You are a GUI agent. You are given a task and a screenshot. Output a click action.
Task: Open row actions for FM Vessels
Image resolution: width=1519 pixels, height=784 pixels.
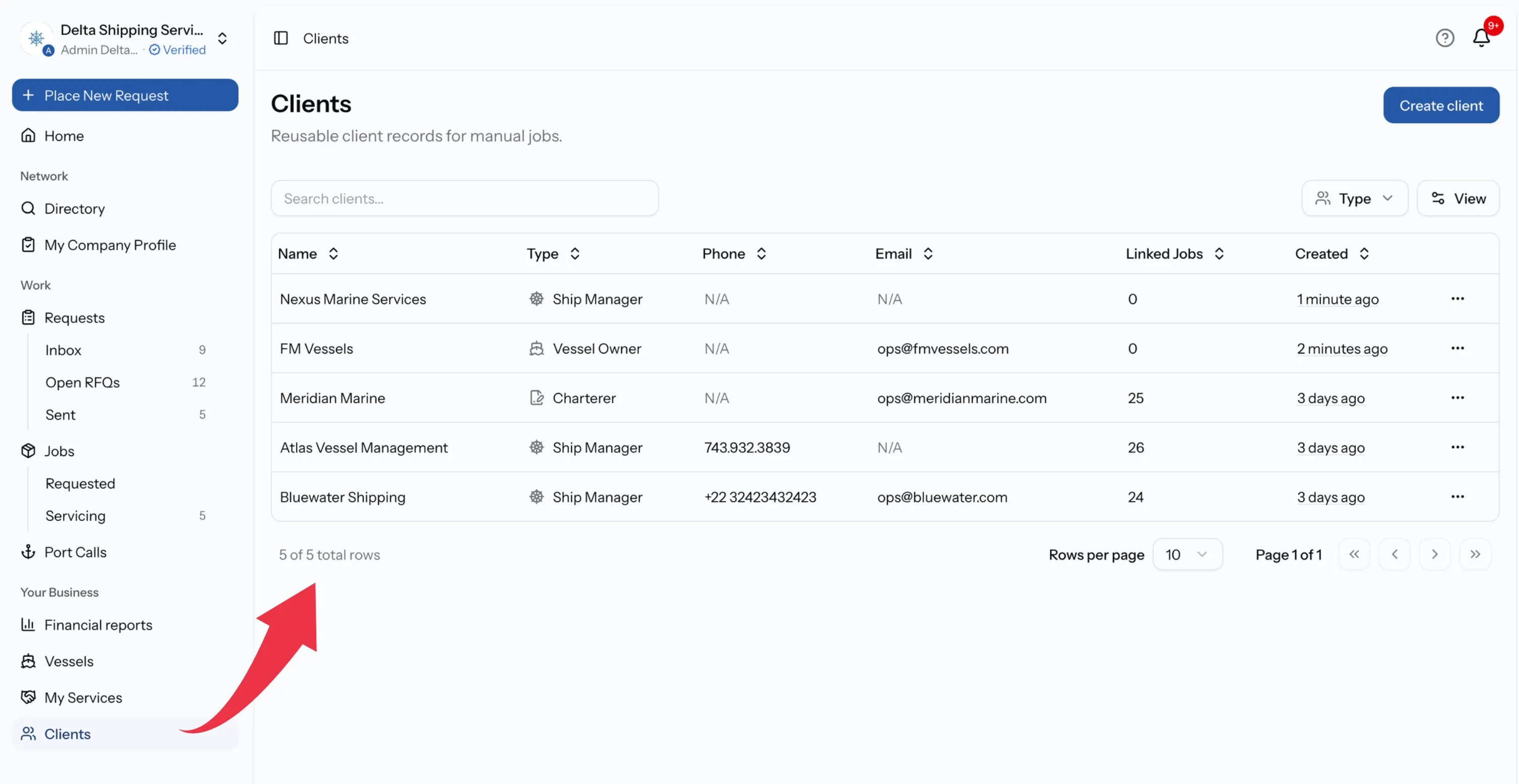pyautogui.click(x=1458, y=349)
